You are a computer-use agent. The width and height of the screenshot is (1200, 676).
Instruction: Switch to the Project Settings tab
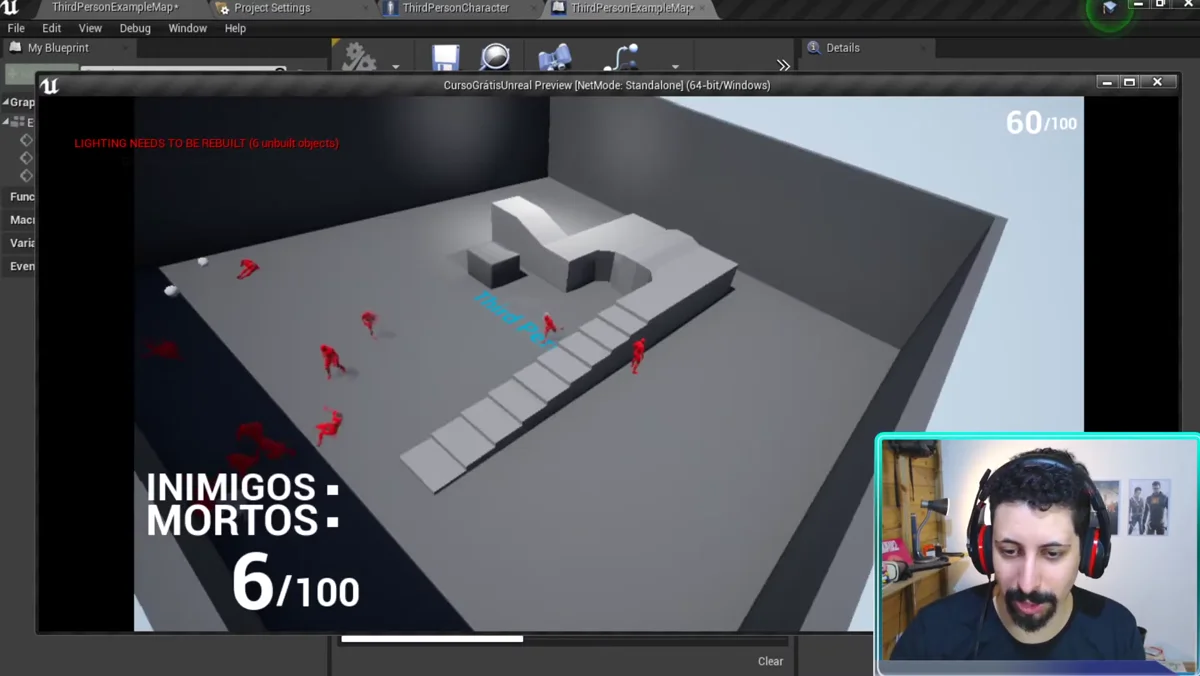pos(272,8)
